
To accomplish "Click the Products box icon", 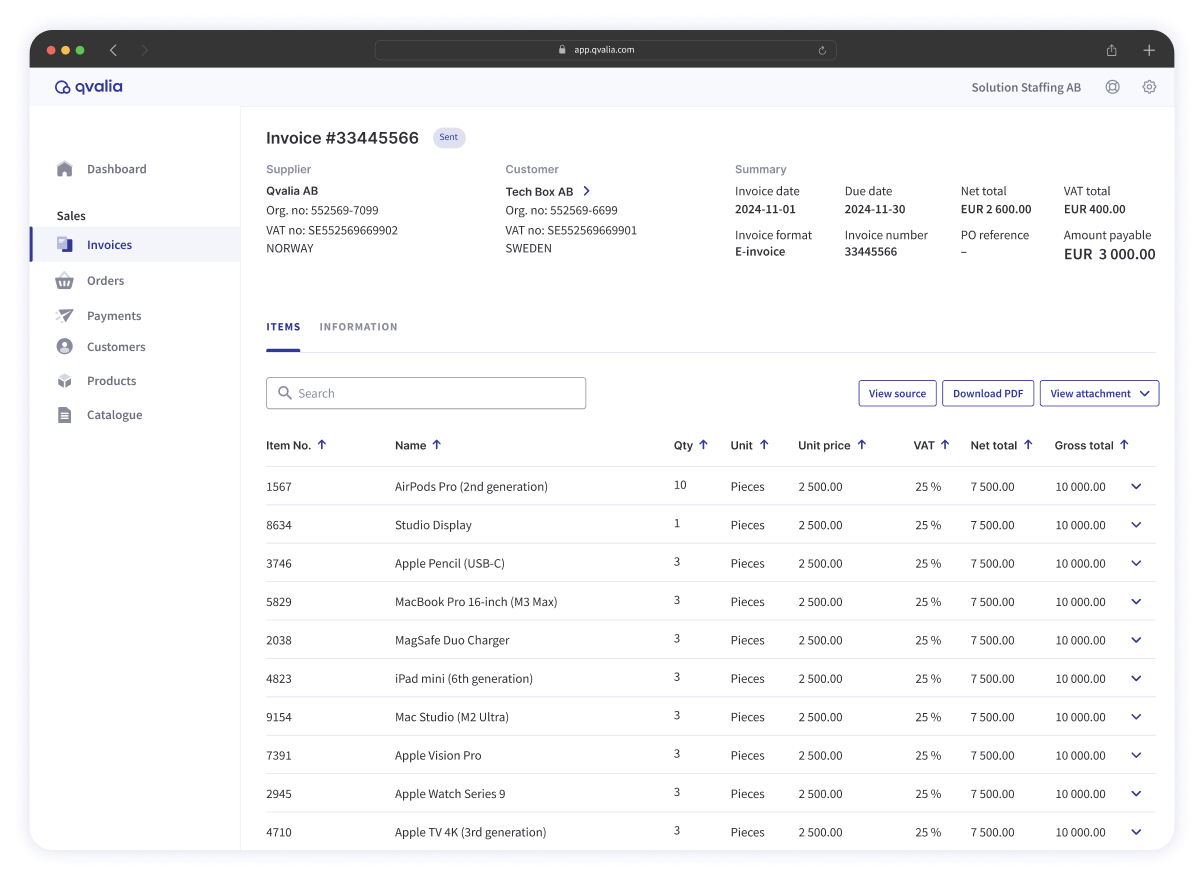I will [65, 381].
